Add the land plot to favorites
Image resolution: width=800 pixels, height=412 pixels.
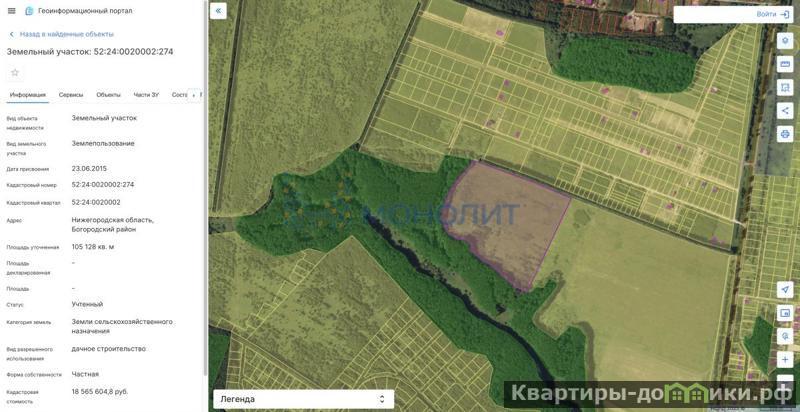(15, 72)
